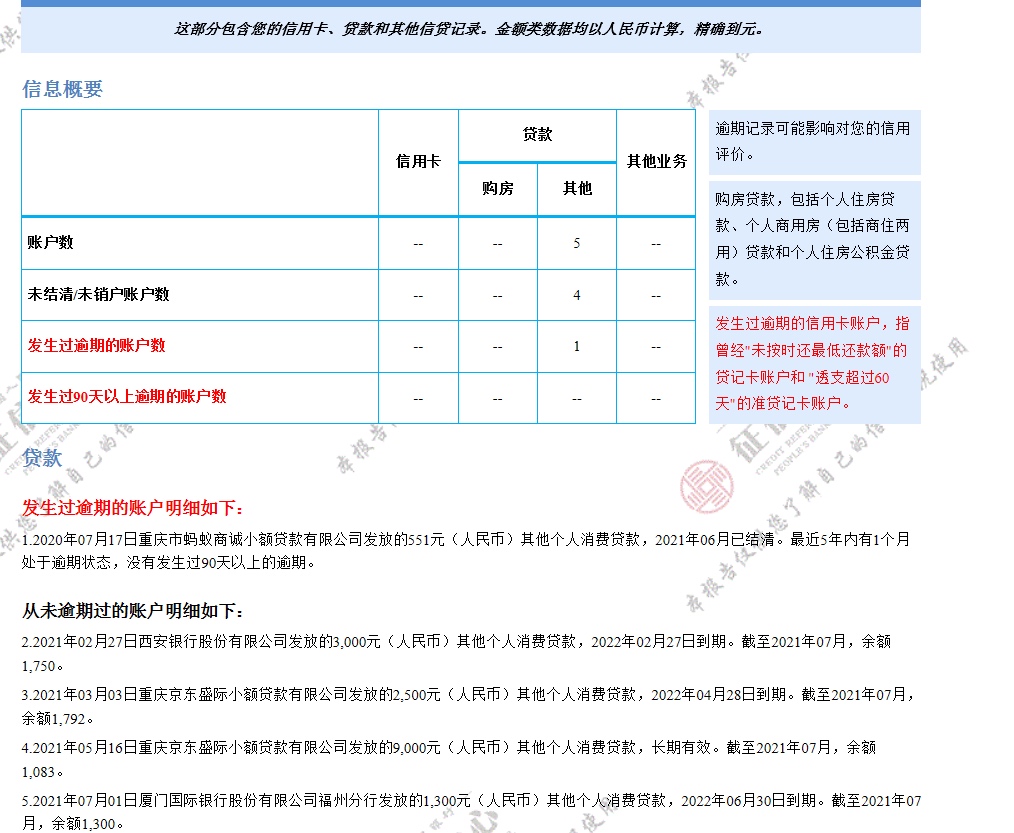
Task: Select the 信用卡 cell in the 未结清/未销户账户数 row
Action: (x=418, y=296)
